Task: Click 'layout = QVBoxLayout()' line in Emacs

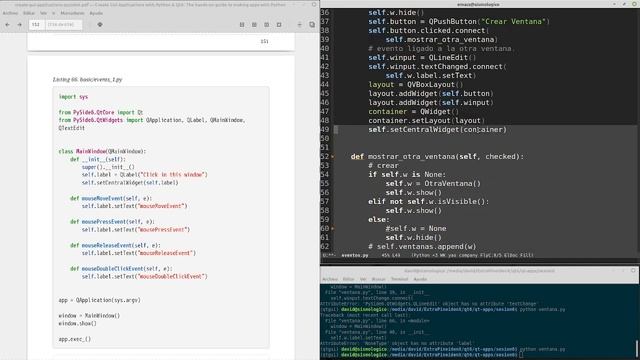Action: pyautogui.click(x=416, y=84)
